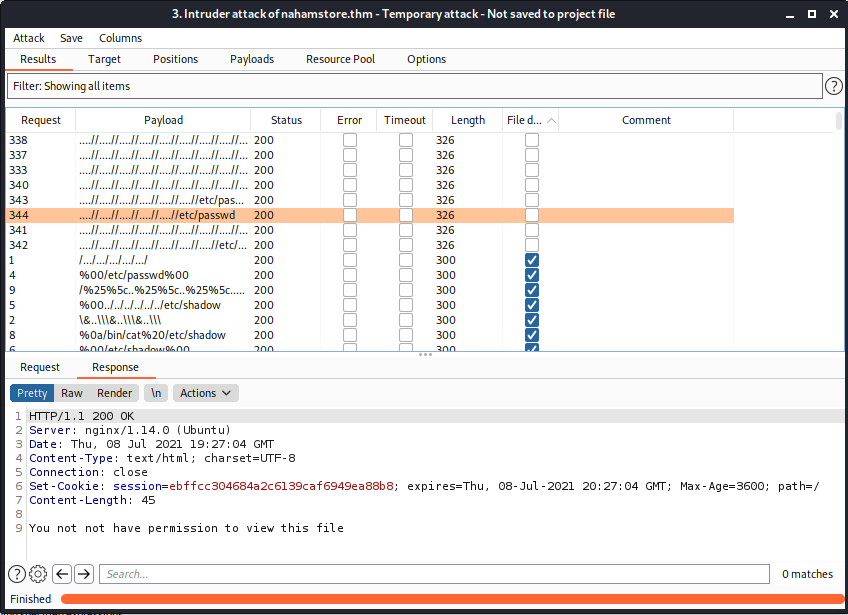
Task: Select result row for request 338
Action: (x=370, y=140)
